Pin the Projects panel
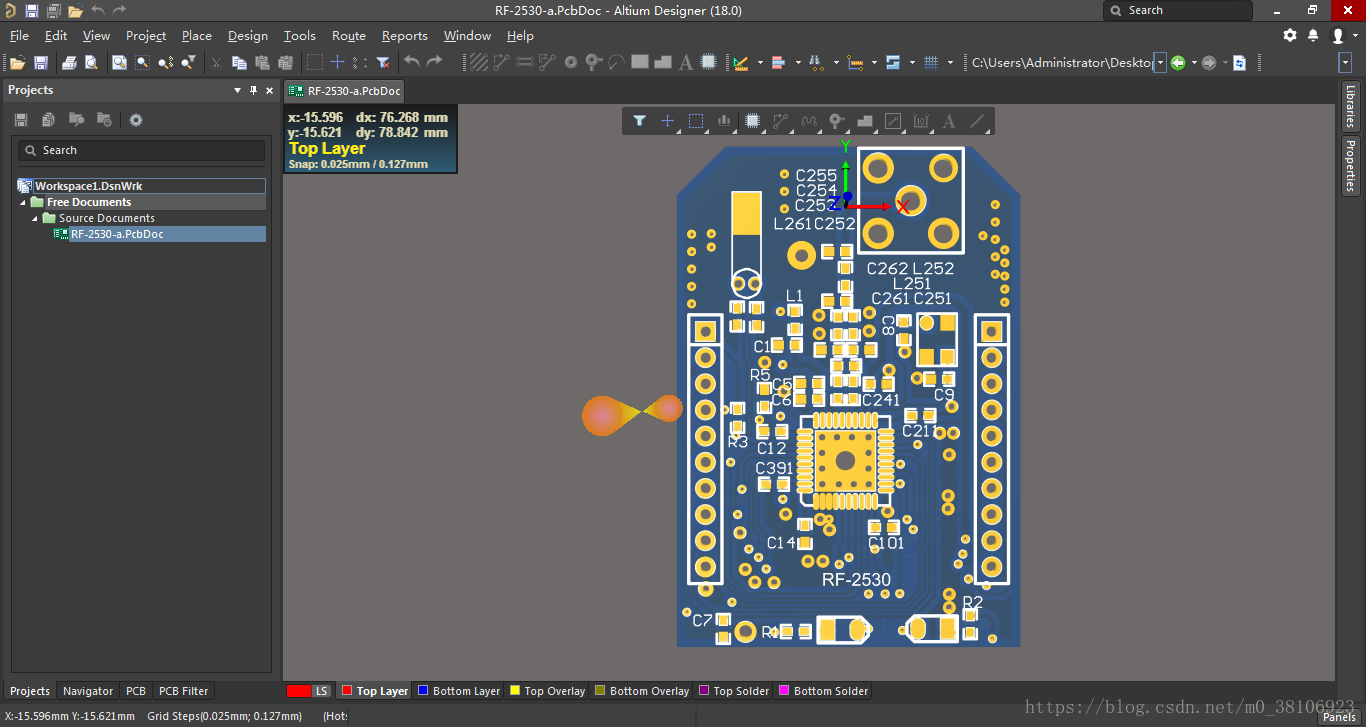1366x727 pixels. point(253,90)
